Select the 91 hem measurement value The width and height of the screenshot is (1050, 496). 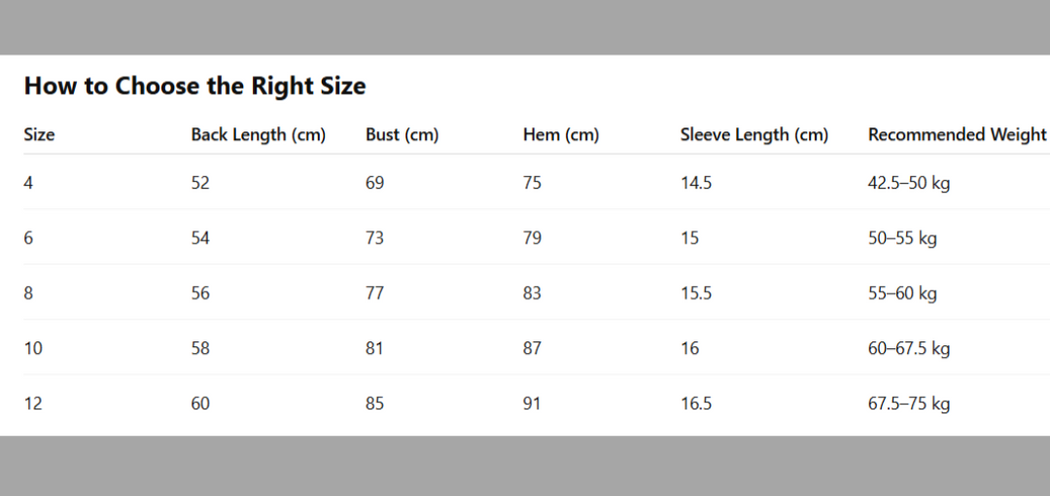pyautogui.click(x=532, y=404)
